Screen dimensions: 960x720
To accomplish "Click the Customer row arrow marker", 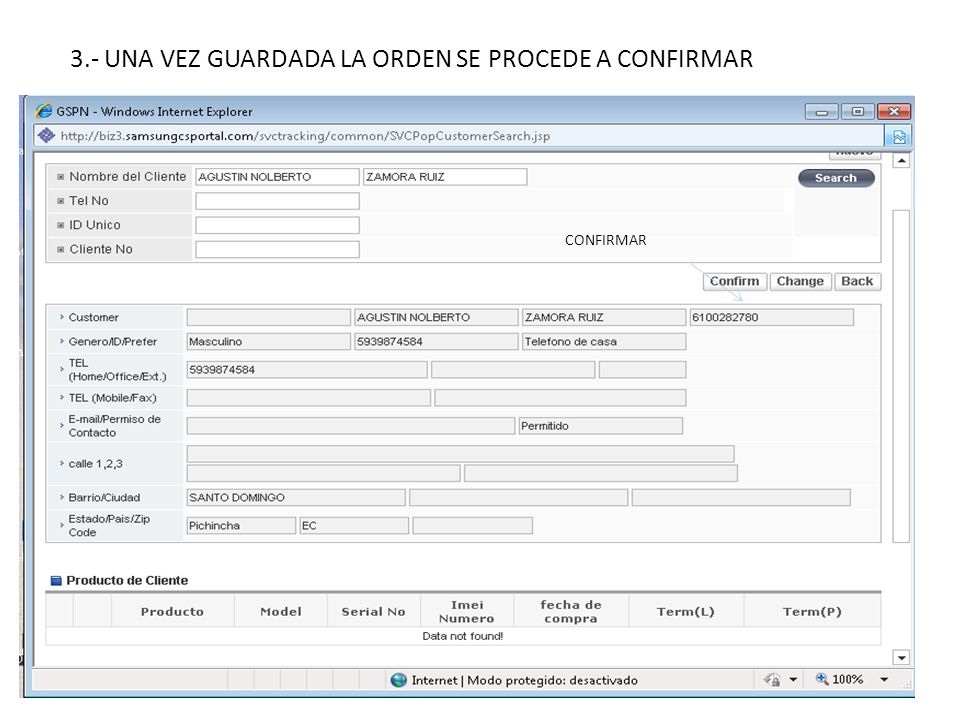I will pos(61,317).
